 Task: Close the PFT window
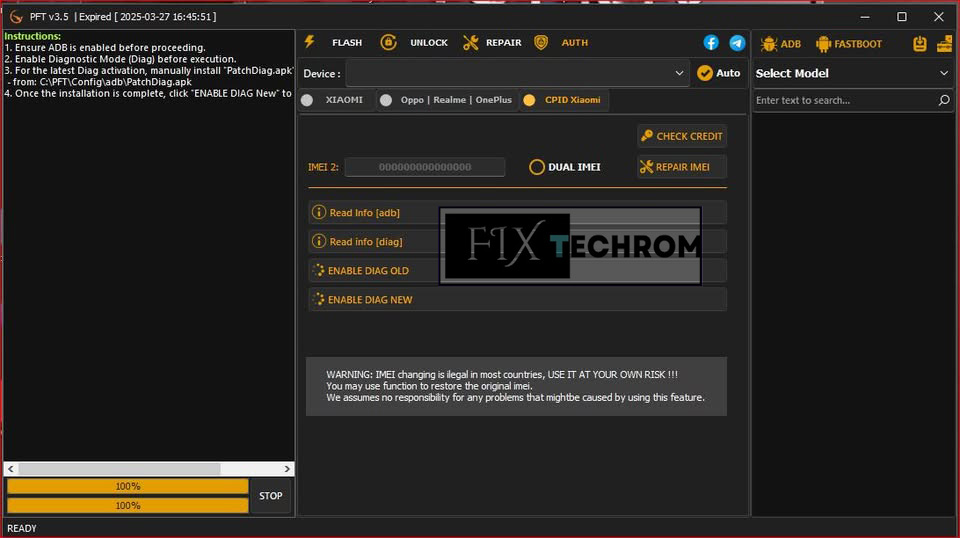tap(939, 17)
